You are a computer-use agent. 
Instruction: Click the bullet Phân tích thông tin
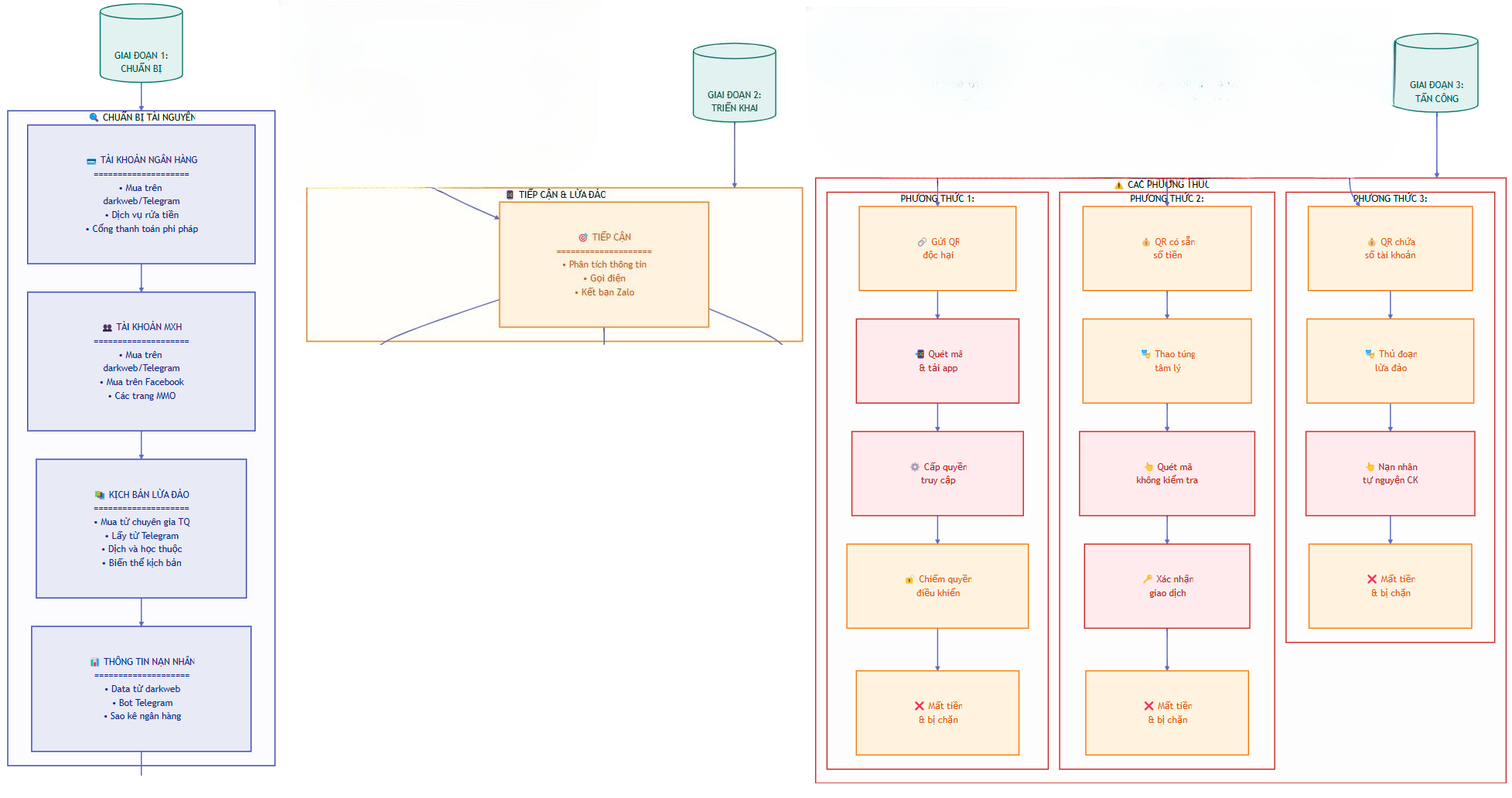604,264
